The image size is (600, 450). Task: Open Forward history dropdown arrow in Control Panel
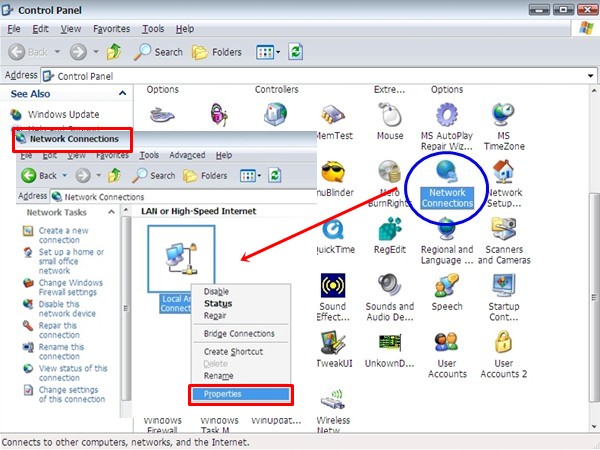point(96,52)
